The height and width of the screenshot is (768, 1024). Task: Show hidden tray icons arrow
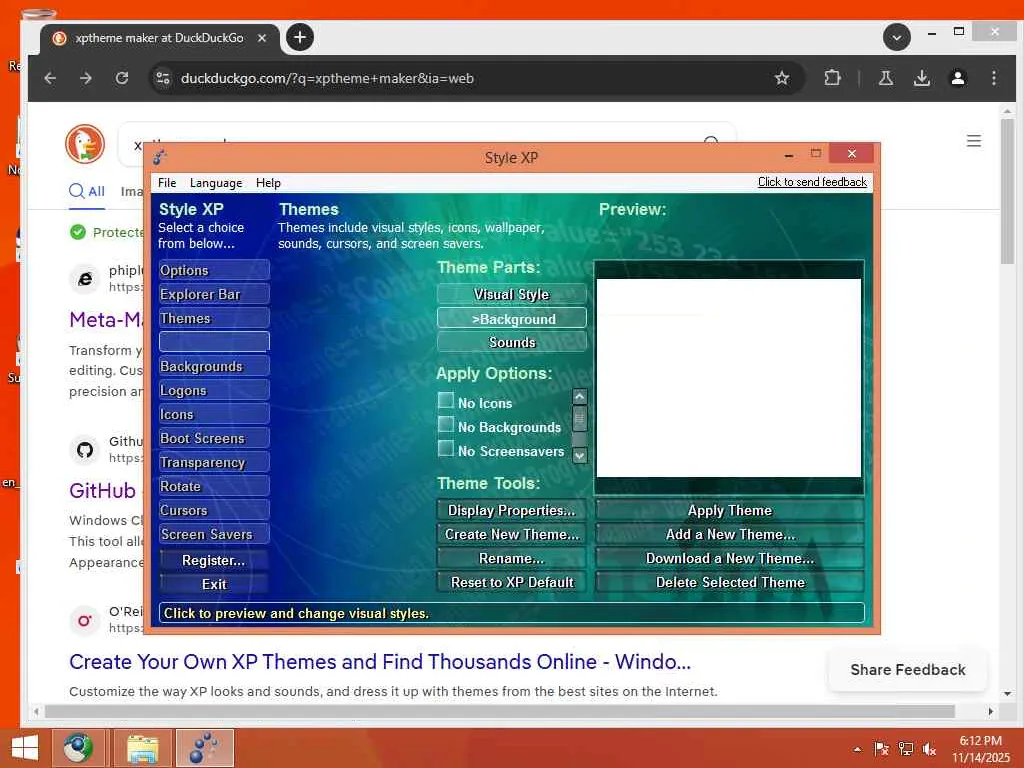tap(857, 749)
